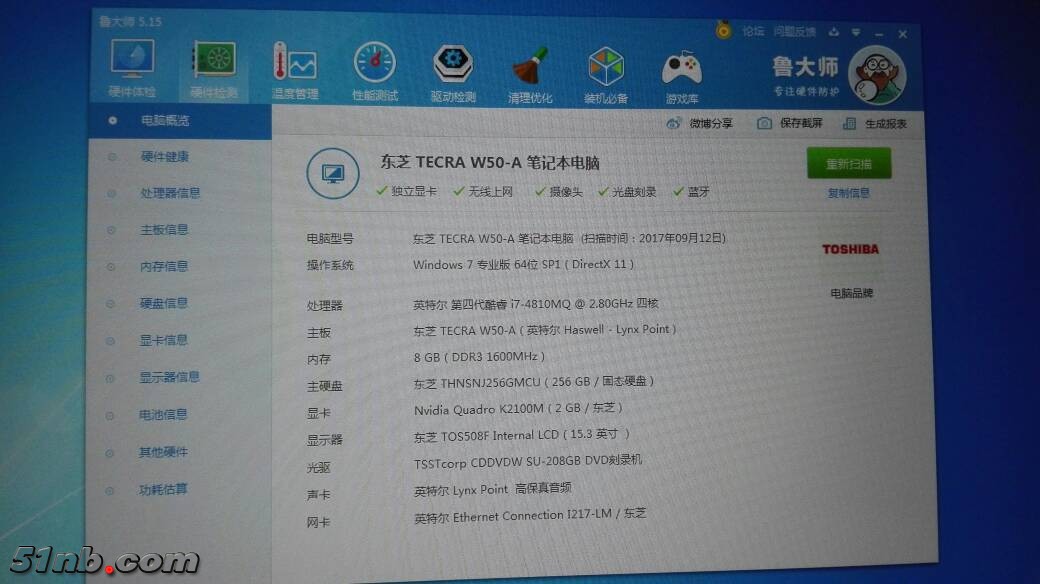Click the TOS508F Internal LCD value
The height and width of the screenshot is (584, 1040).
tap(521, 435)
